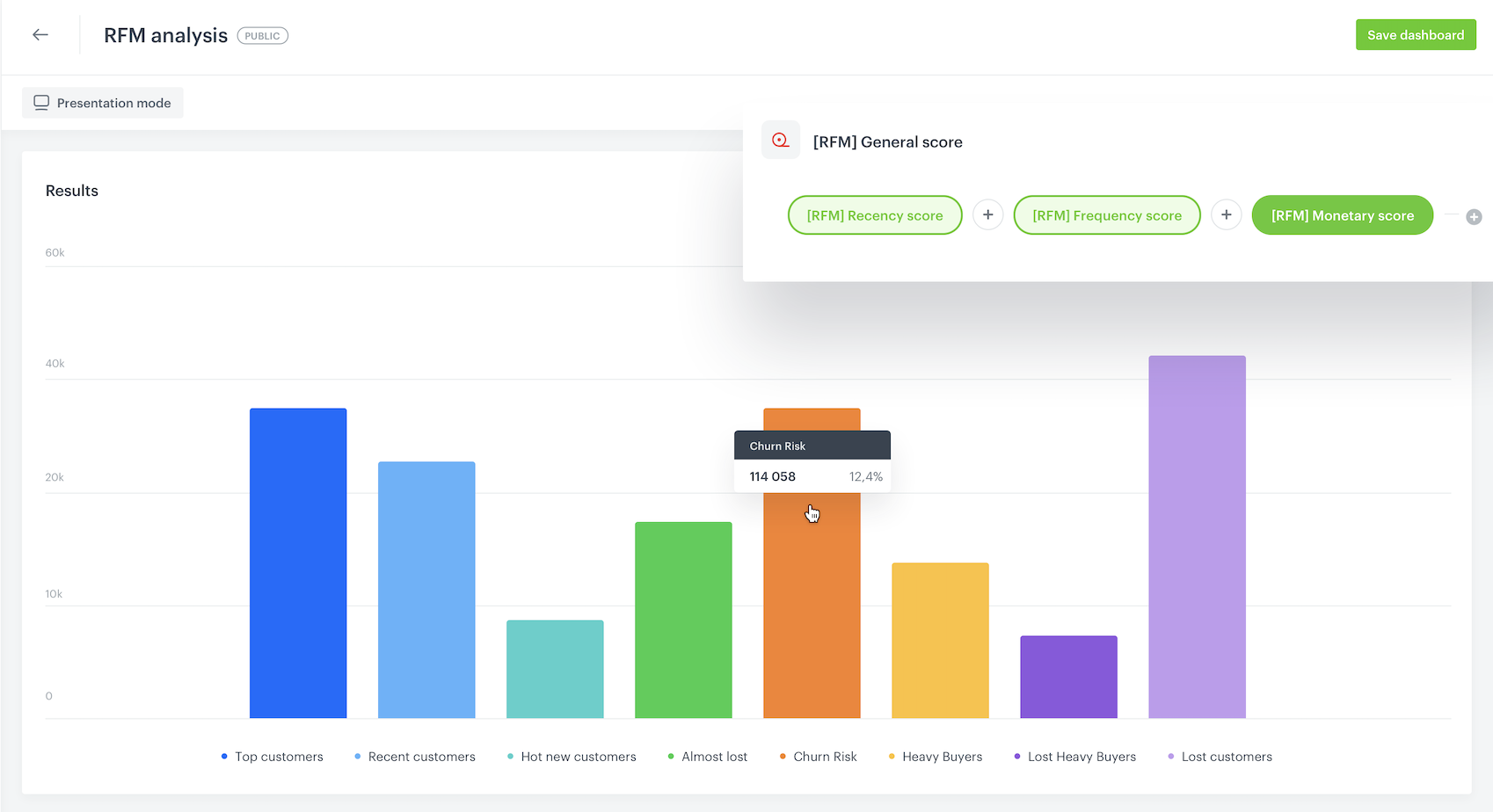The image size is (1493, 812).
Task: Select the [RFM] Monetary score pill
Action: [x=1342, y=214]
